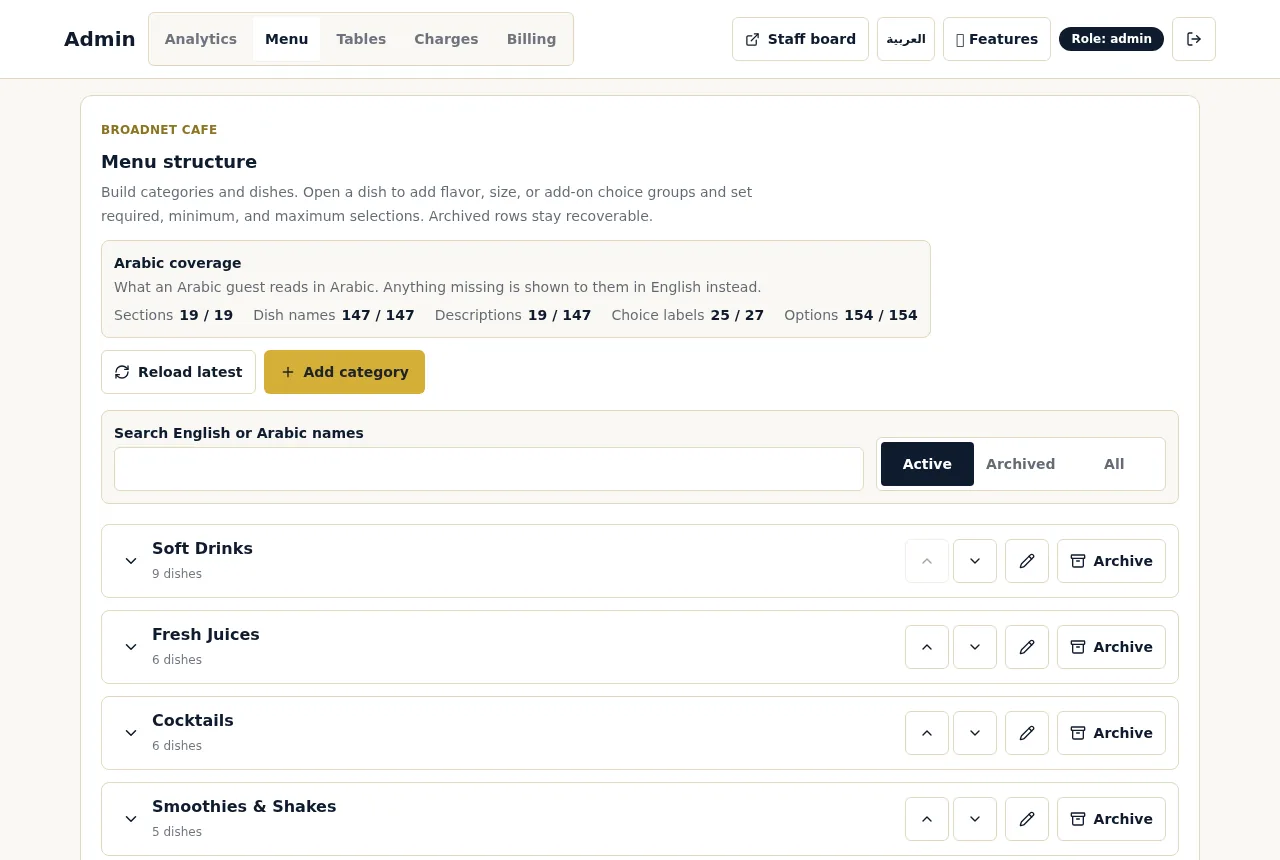This screenshot has width=1280, height=860.
Task: Move Cocktails category up
Action: [x=927, y=733]
